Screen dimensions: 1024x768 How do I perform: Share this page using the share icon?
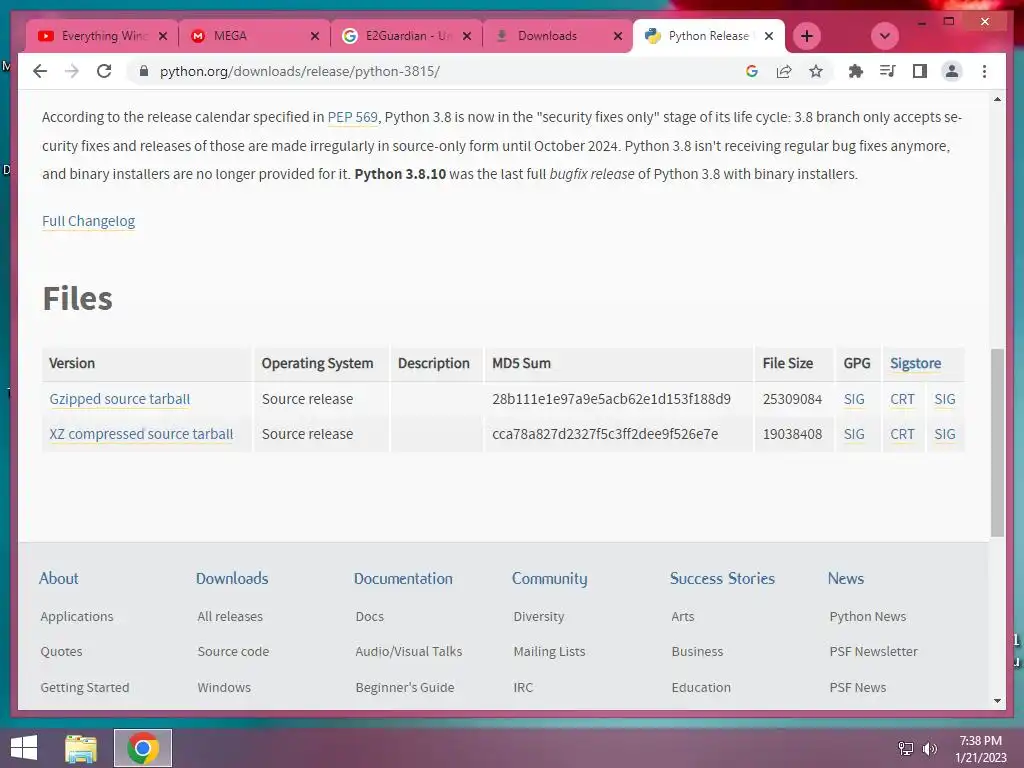(x=784, y=71)
